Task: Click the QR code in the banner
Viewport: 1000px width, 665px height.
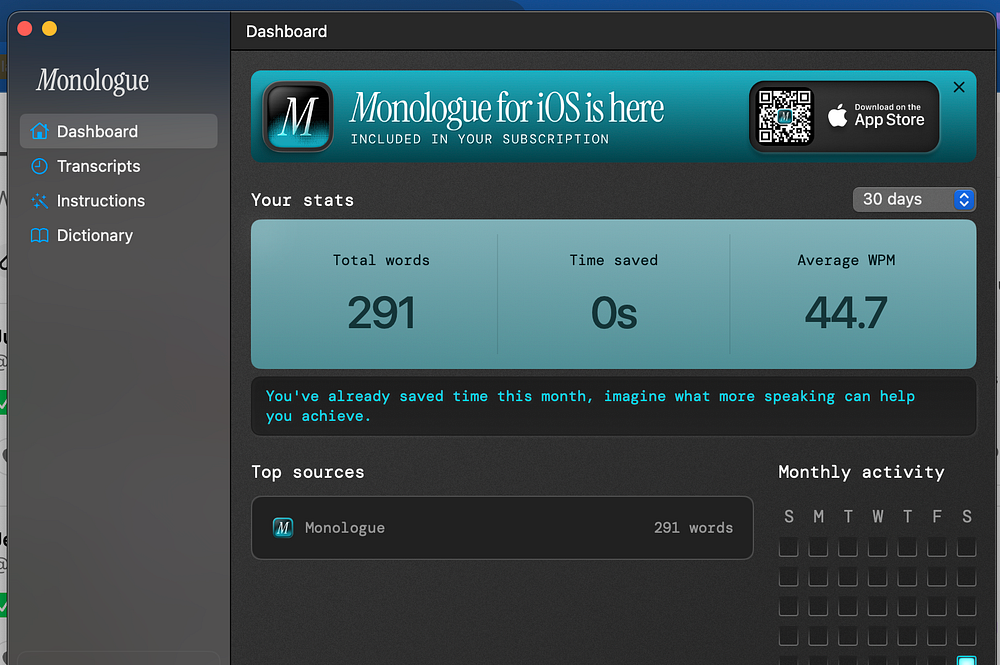Action: [784, 117]
